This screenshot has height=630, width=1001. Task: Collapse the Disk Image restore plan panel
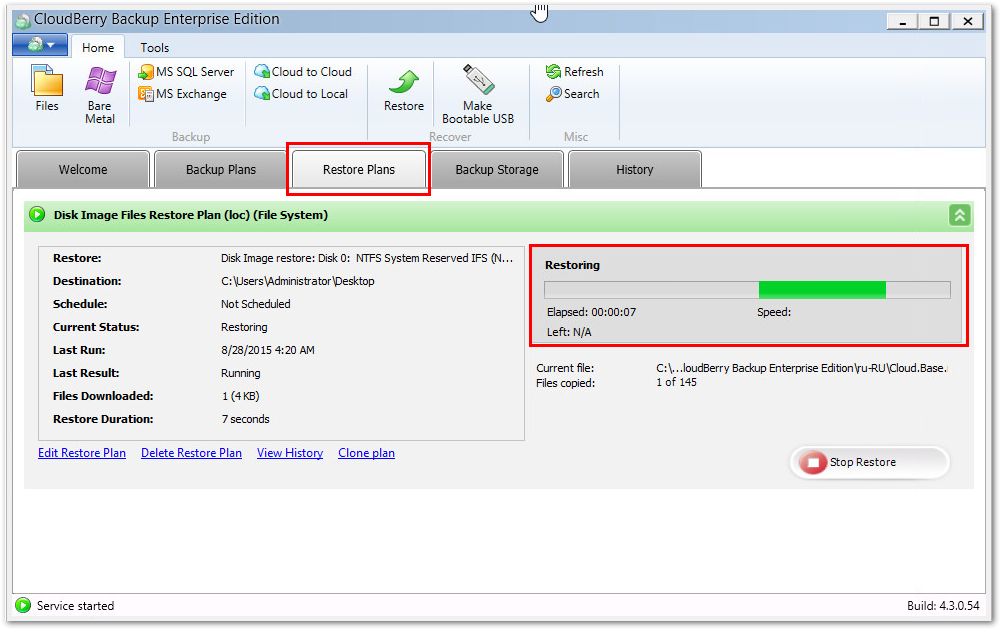point(960,215)
